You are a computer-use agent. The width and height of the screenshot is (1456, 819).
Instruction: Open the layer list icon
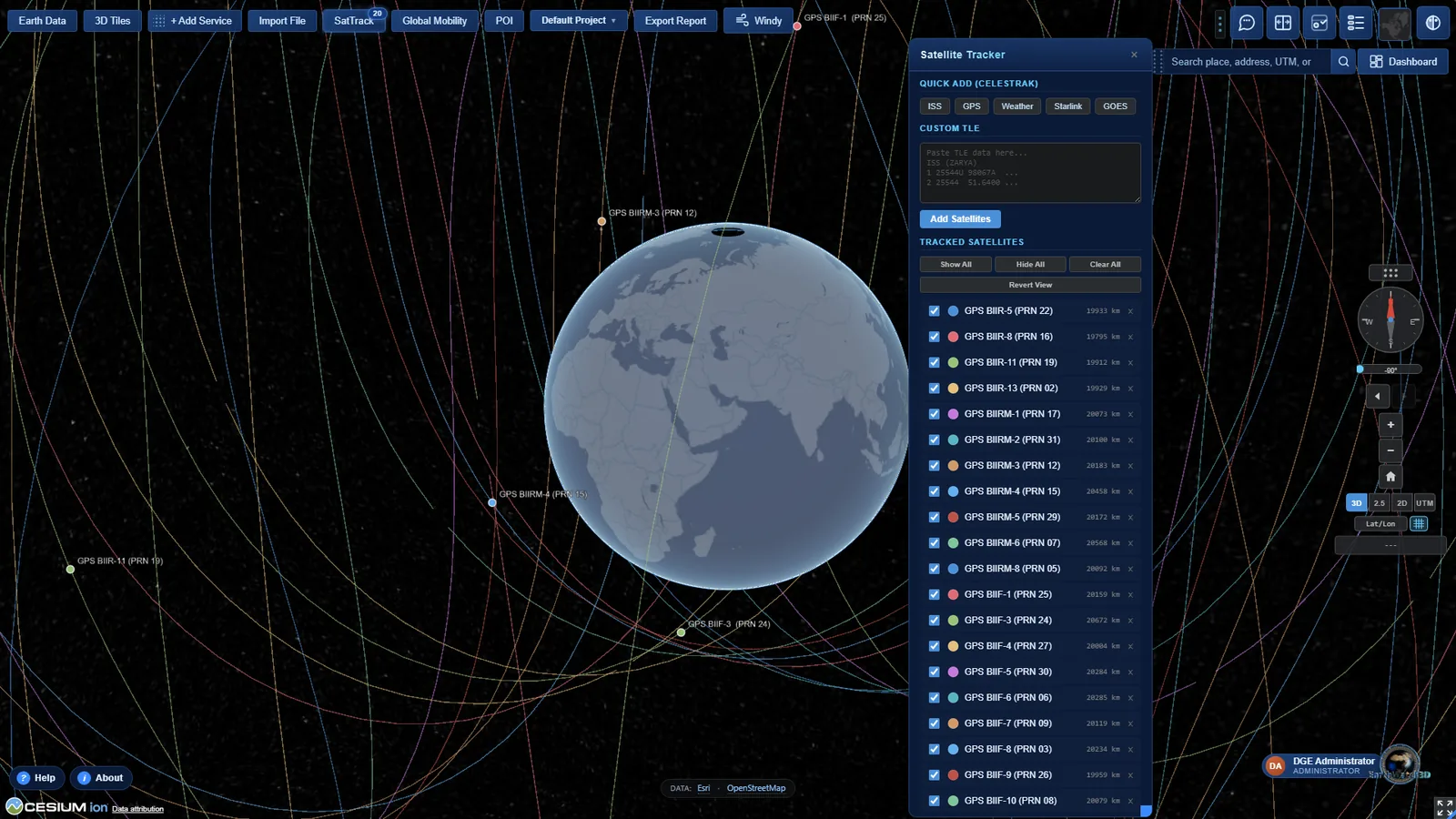point(1356,23)
